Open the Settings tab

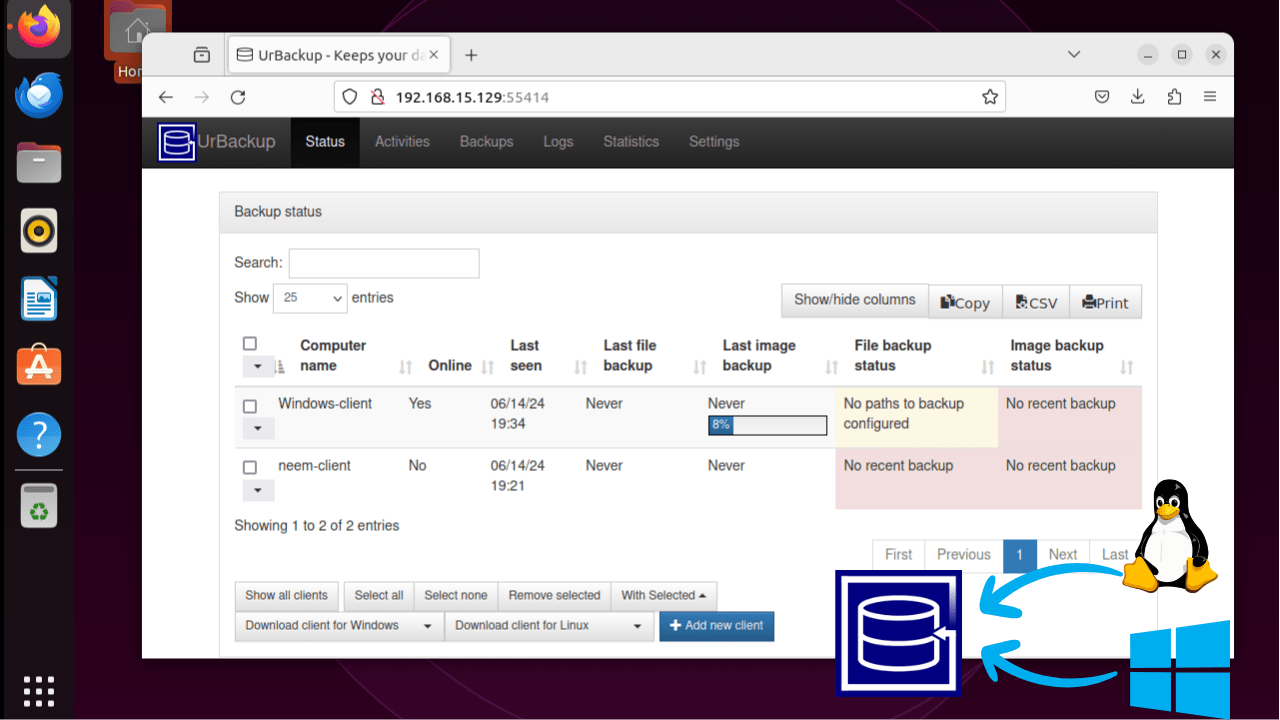point(713,142)
